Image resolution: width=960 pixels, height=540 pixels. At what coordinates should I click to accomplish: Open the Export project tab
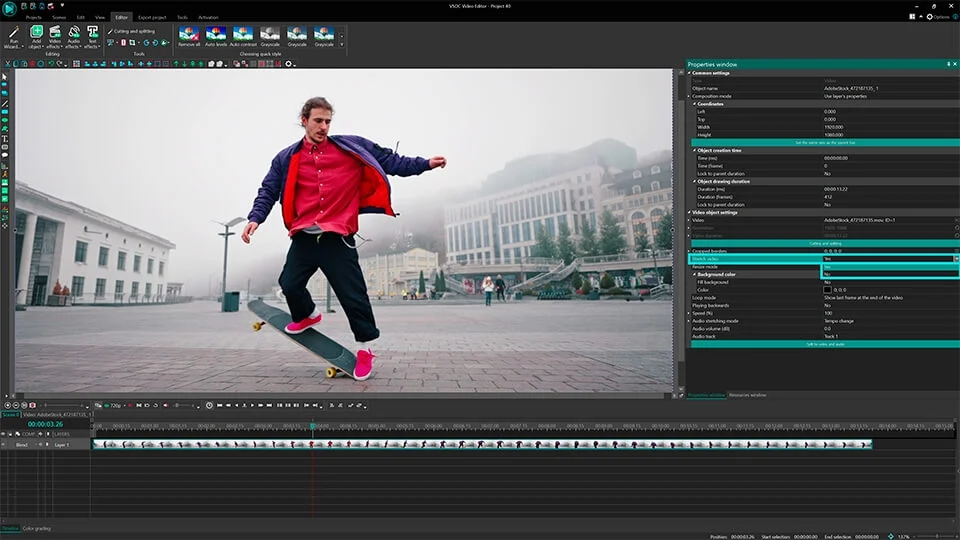pos(153,17)
